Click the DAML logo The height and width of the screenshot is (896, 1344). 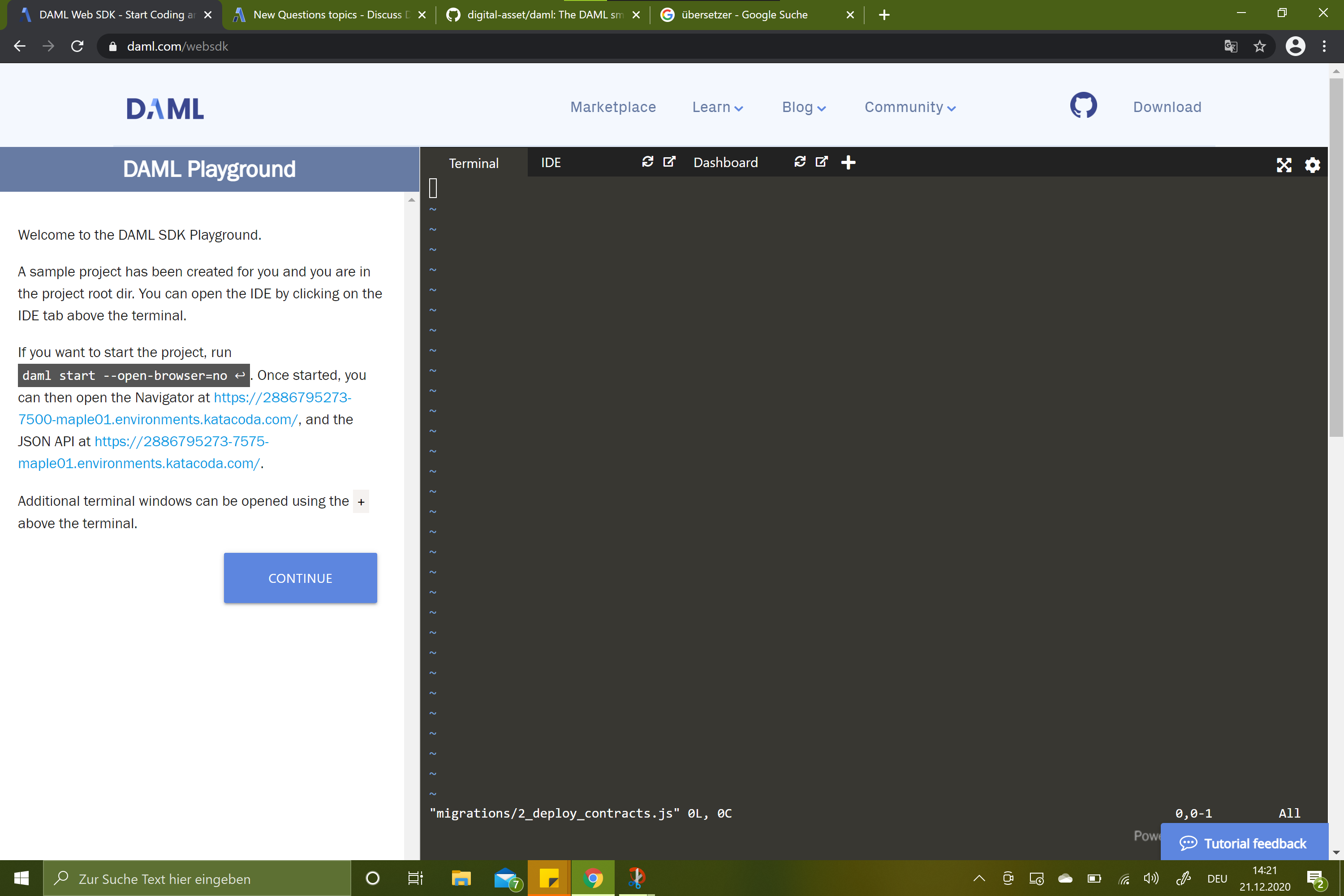tap(165, 108)
